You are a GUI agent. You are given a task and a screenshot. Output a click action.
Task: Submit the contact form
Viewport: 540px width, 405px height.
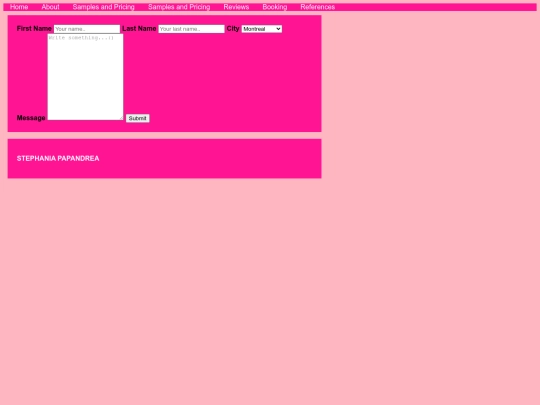point(137,118)
